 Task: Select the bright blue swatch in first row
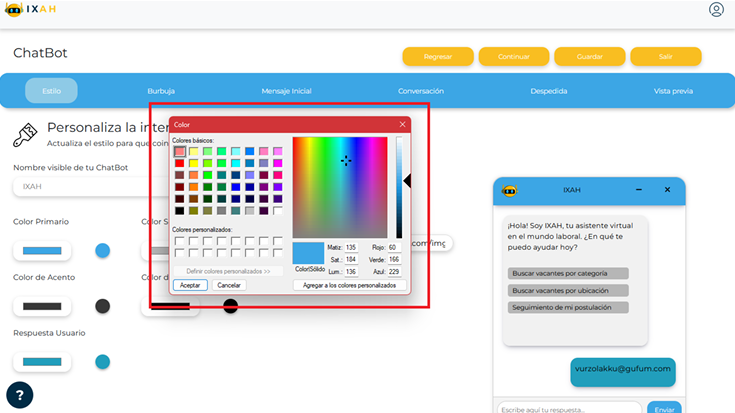(250, 151)
